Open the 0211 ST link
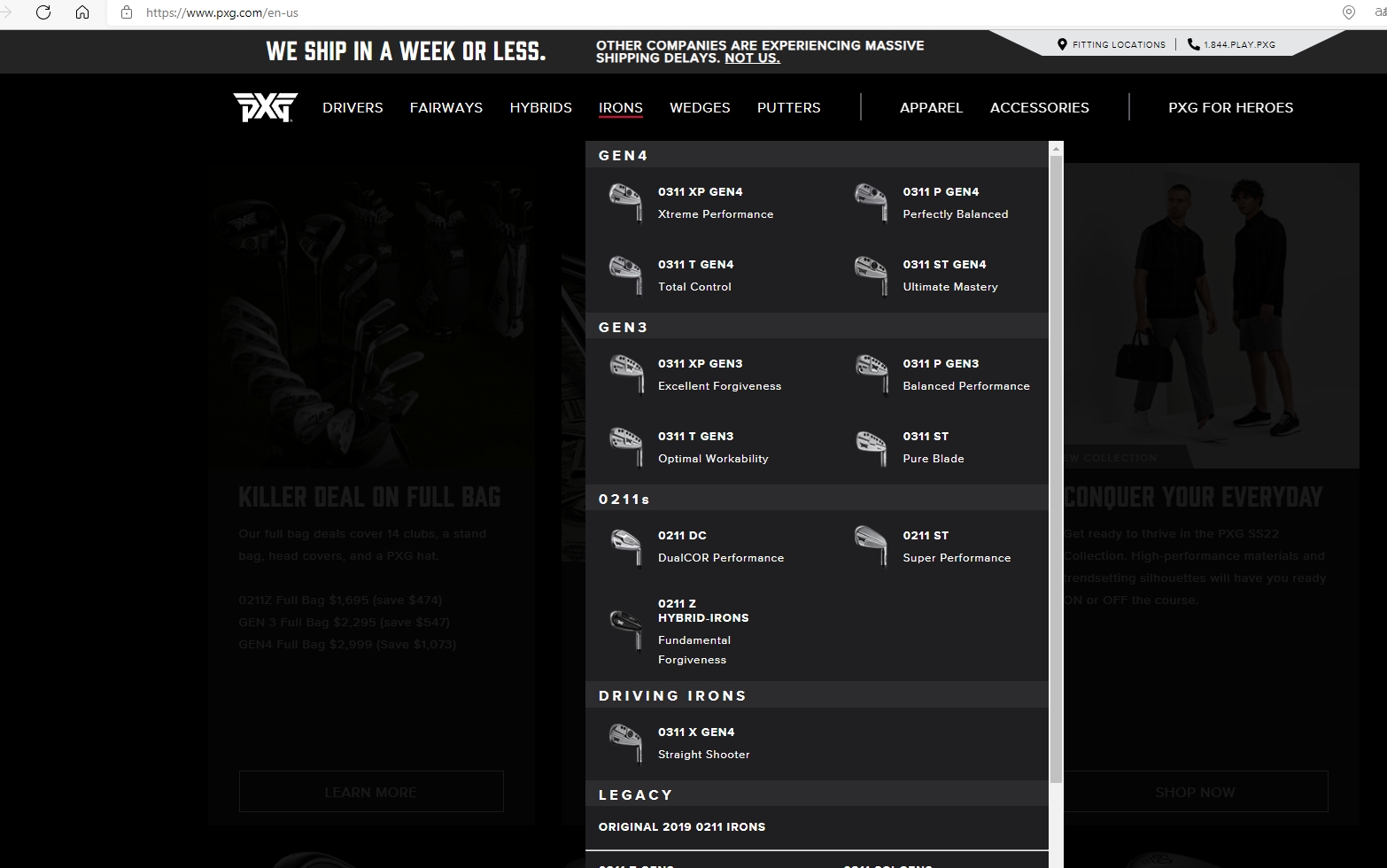 [x=926, y=535]
